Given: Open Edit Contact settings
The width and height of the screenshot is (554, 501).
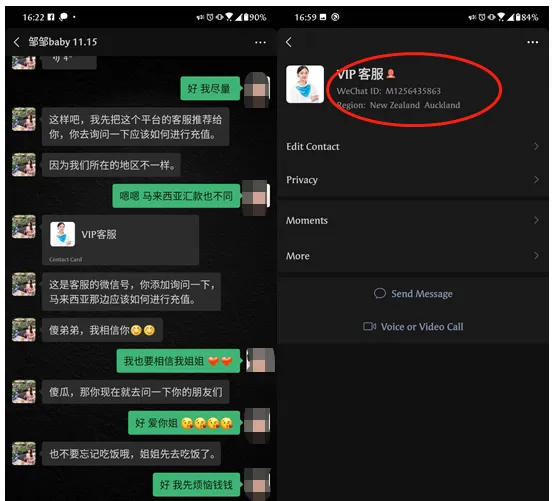Looking at the screenshot, I should pyautogui.click(x=413, y=146).
